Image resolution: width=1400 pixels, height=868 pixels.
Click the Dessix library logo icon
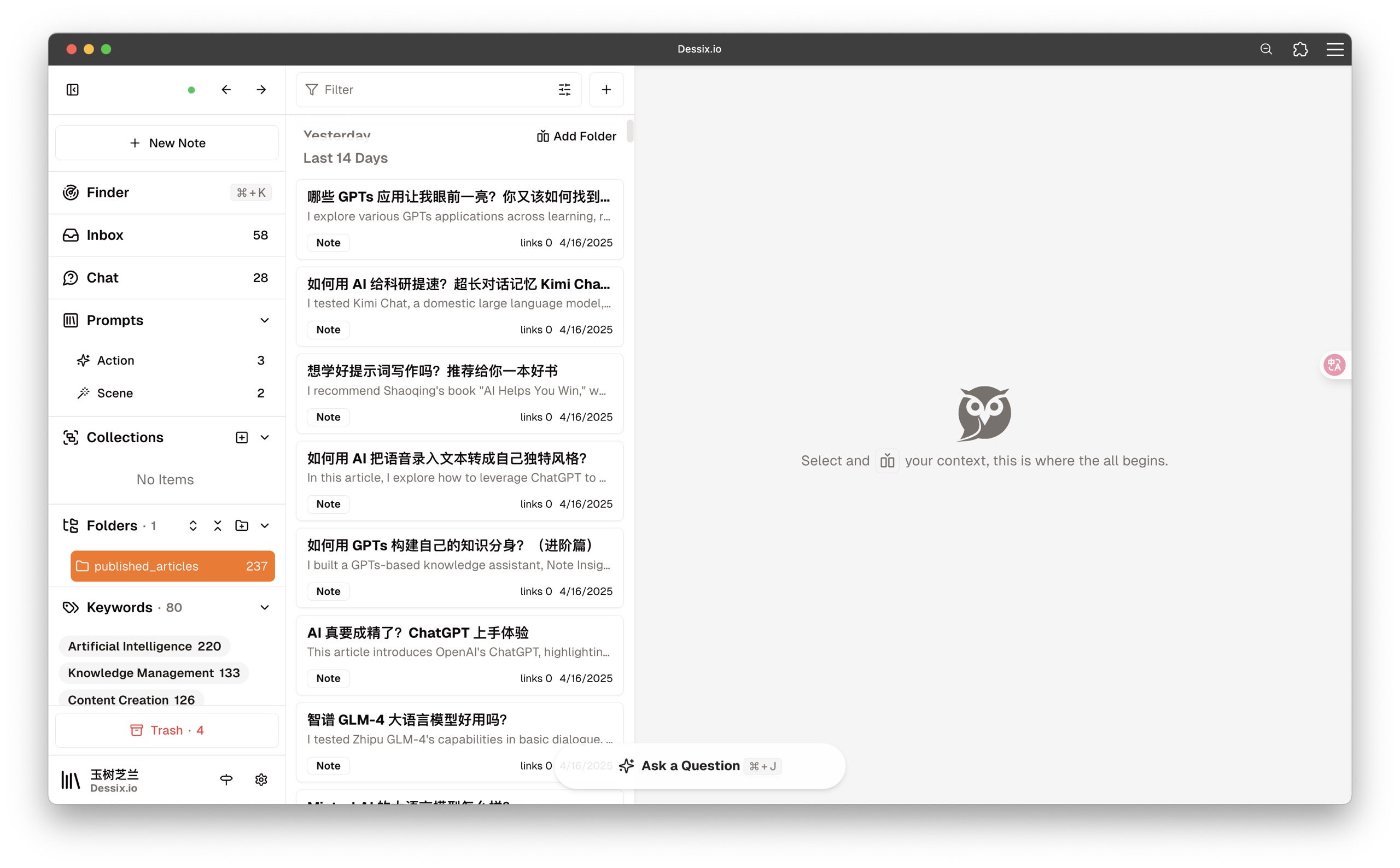[x=71, y=780]
